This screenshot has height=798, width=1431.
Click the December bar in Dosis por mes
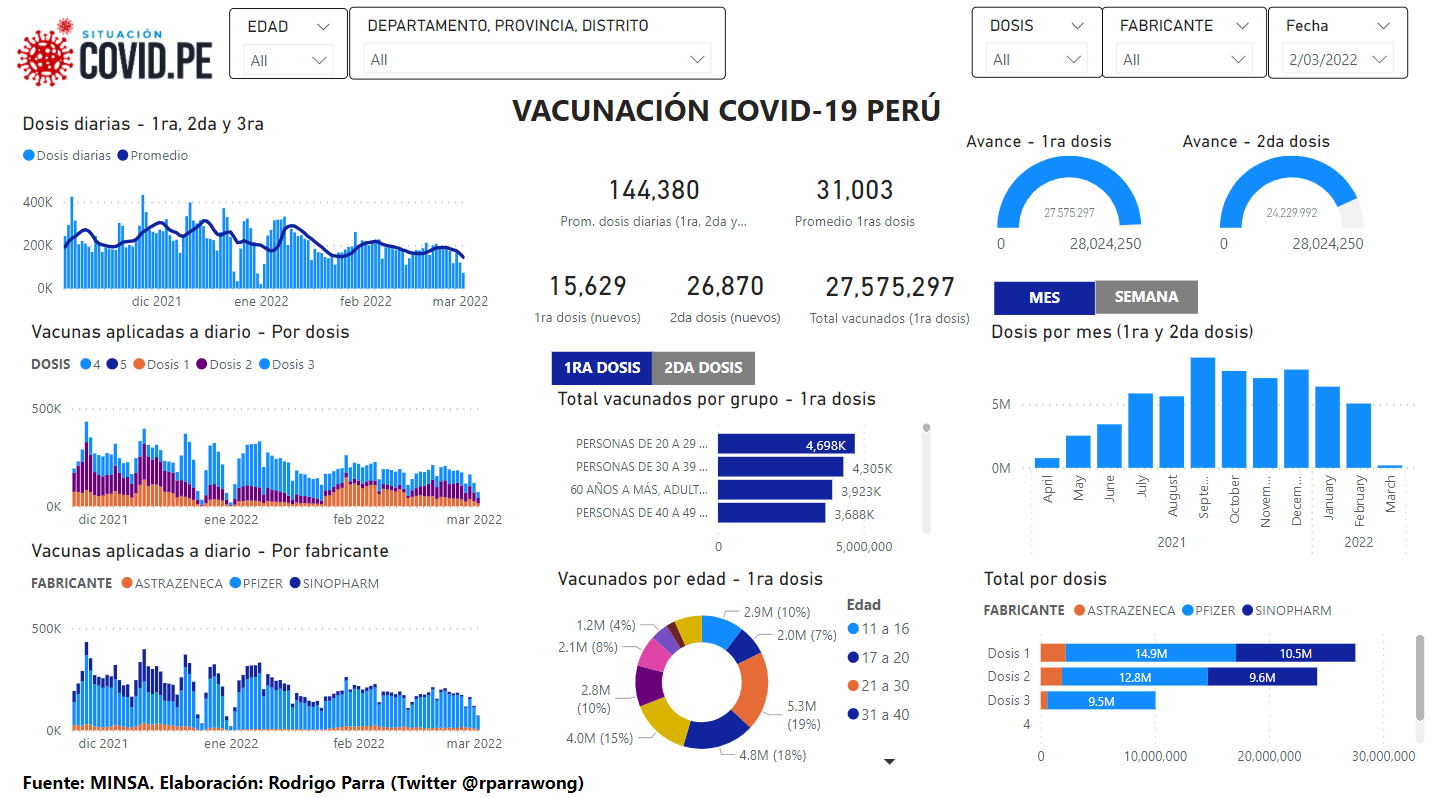(1296, 419)
